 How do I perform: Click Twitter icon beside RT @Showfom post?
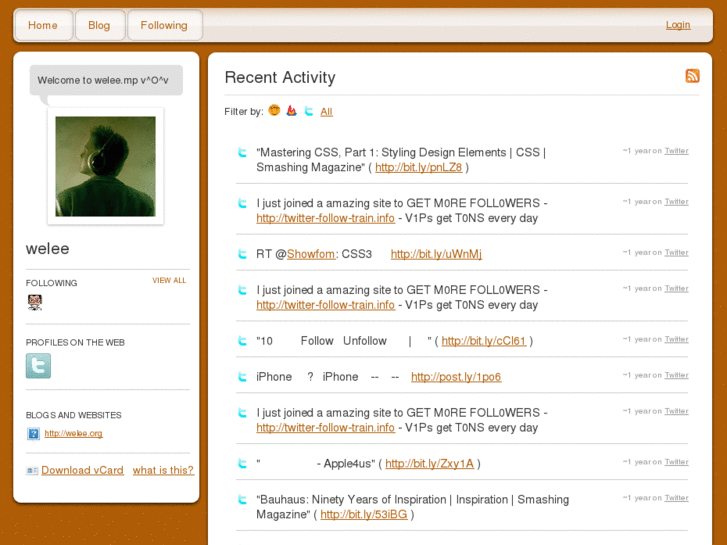pos(242,254)
